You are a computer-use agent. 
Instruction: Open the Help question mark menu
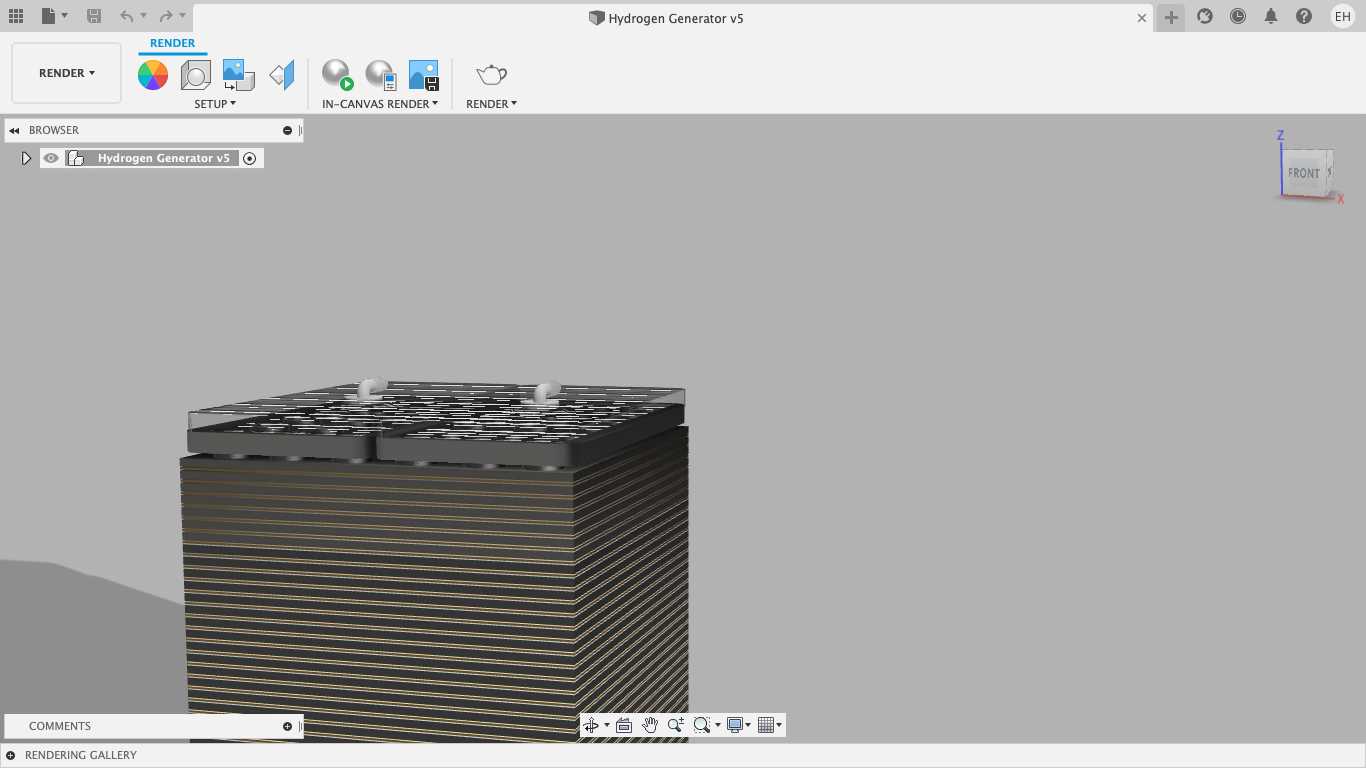(x=1304, y=16)
